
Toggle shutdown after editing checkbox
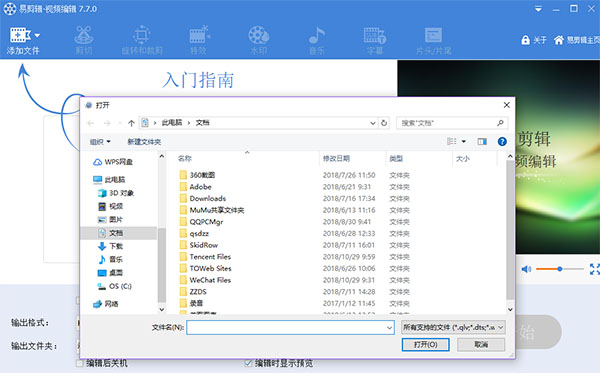(79, 363)
